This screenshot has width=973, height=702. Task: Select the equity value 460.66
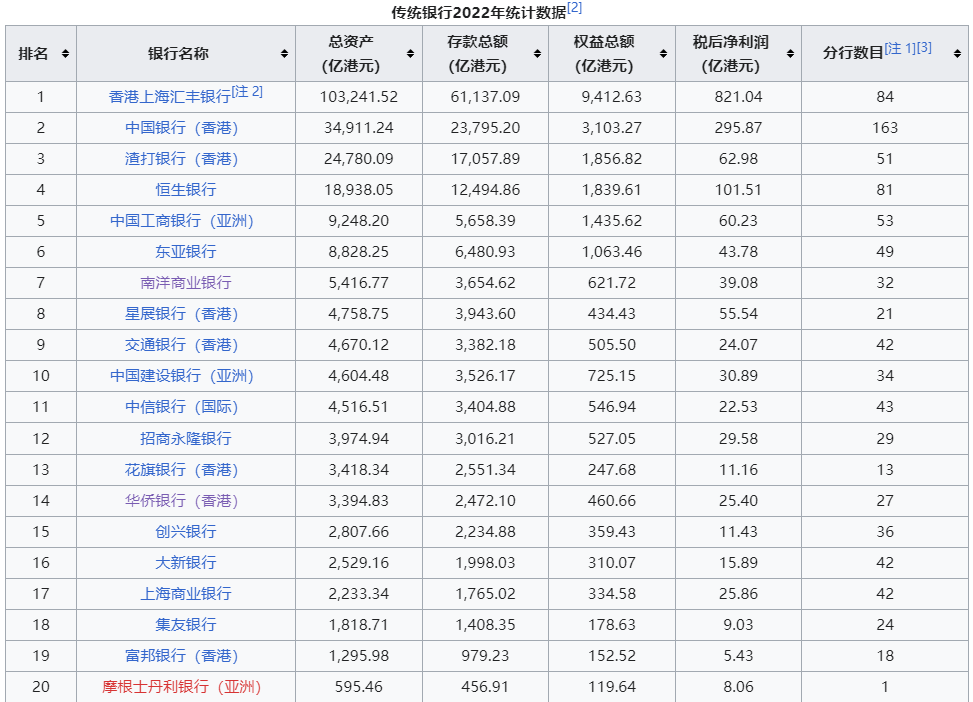tap(612, 501)
